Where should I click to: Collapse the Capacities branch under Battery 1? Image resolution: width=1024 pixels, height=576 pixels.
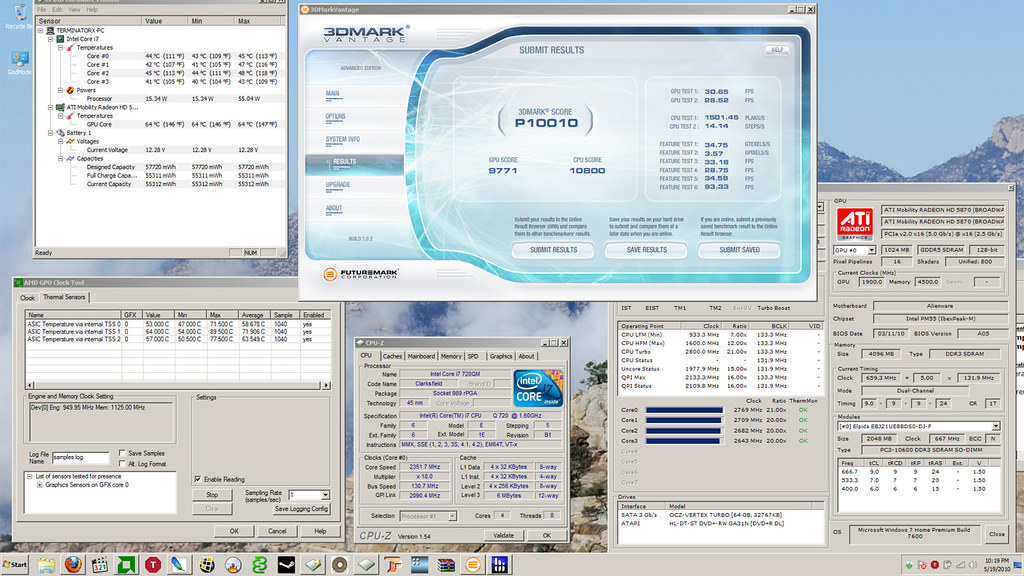point(60,158)
